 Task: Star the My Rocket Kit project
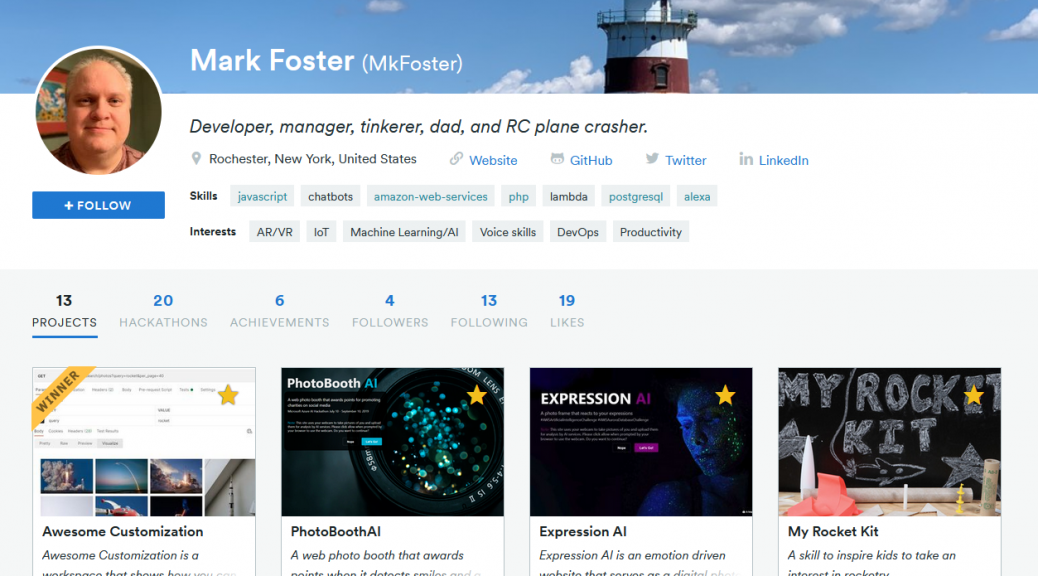pyautogui.click(x=972, y=395)
